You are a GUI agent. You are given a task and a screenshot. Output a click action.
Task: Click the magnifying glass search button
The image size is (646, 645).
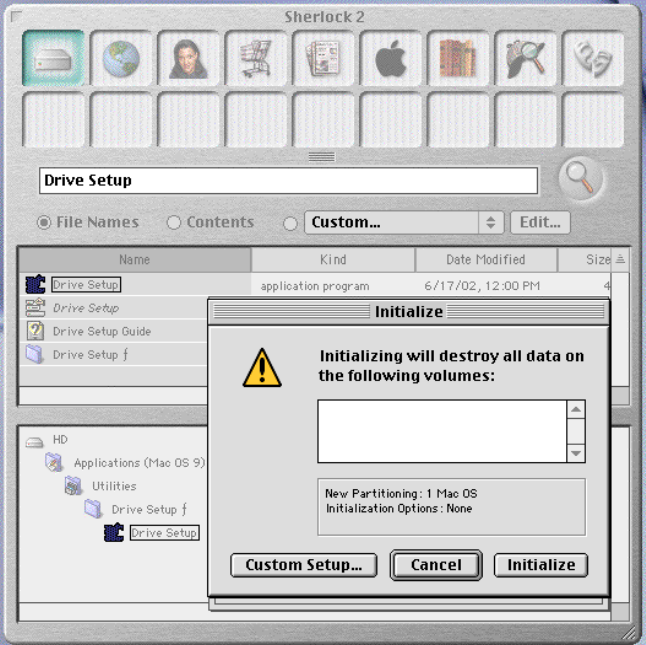point(581,178)
